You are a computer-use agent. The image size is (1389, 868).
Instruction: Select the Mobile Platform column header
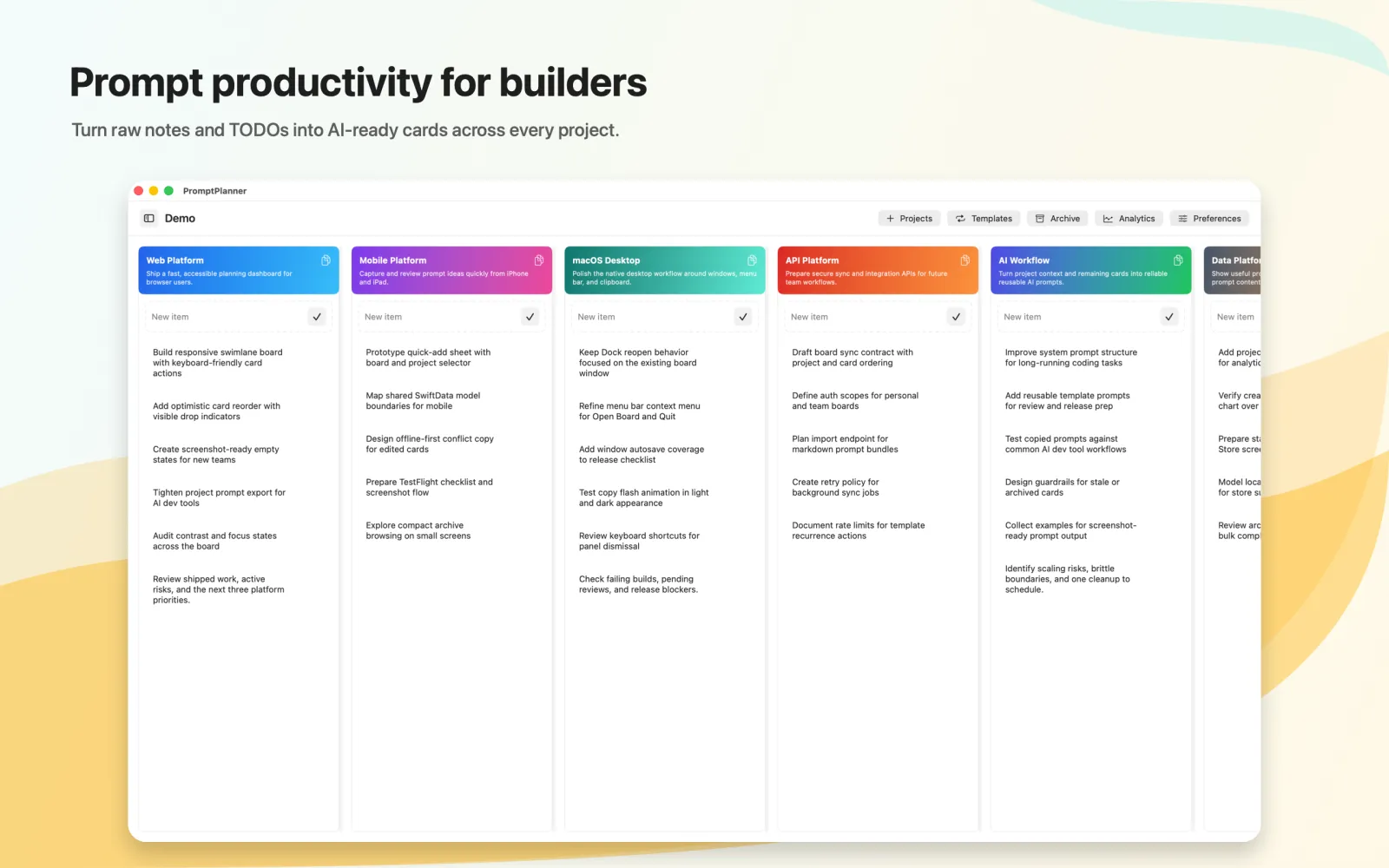(451, 270)
